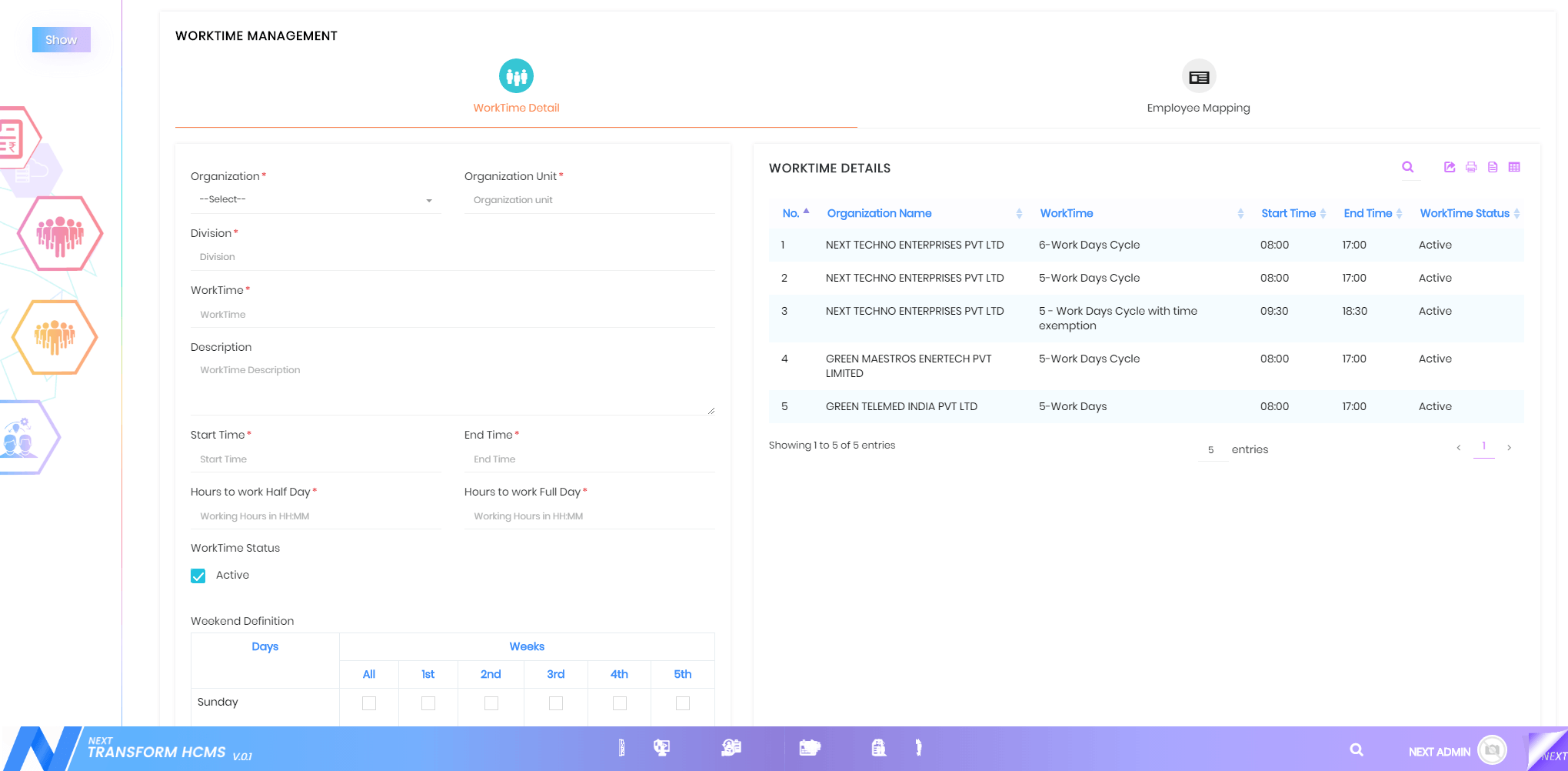The image size is (1568, 771).
Task: Click the search icon in bottom bar
Action: pos(1357,749)
